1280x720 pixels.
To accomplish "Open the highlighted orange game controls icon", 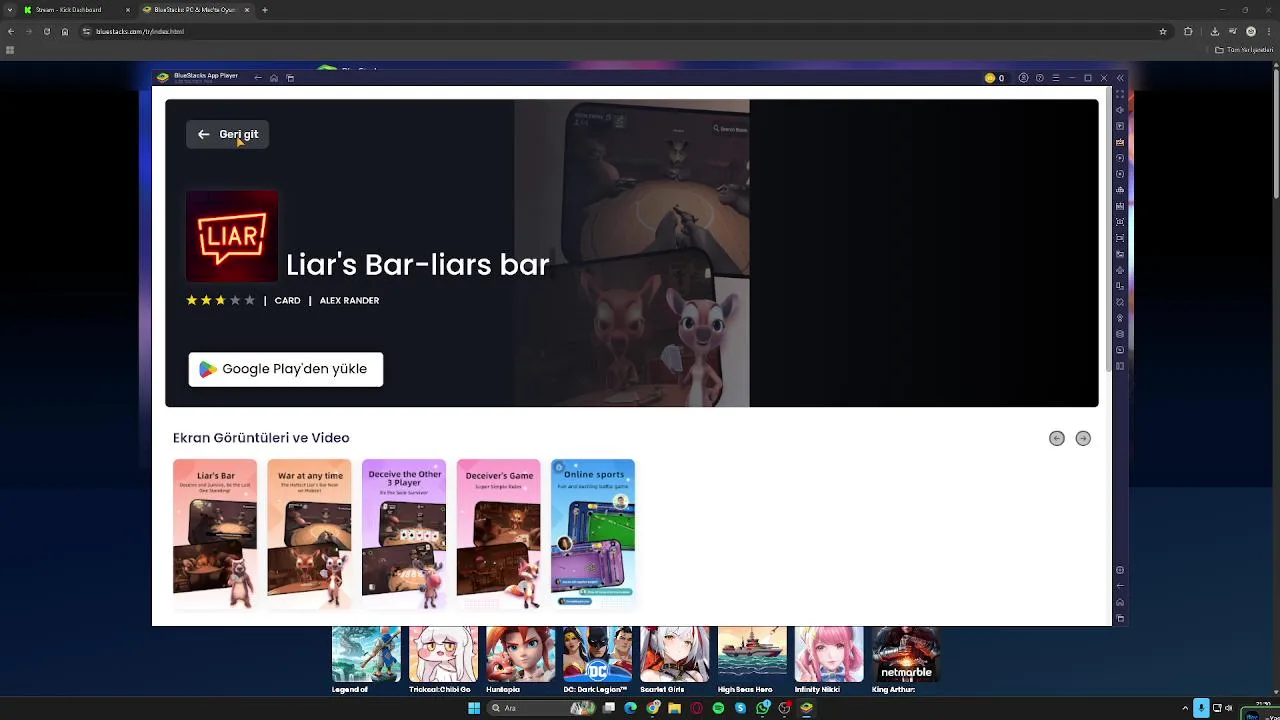I will click(1120, 142).
